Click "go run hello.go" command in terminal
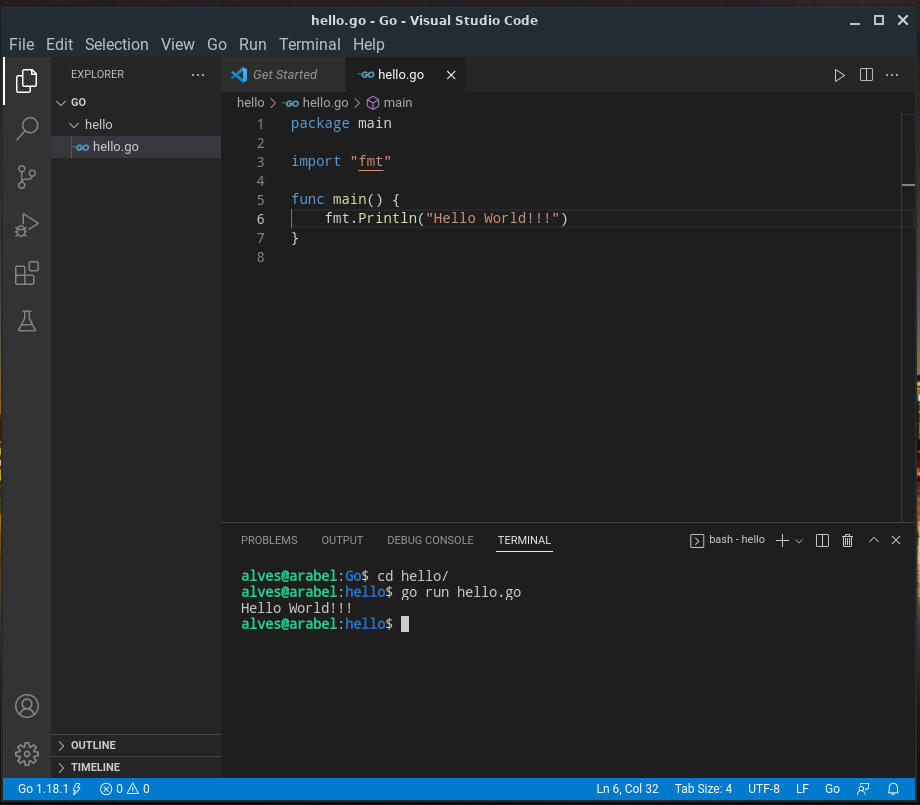Viewport: 920px width, 805px height. (461, 593)
